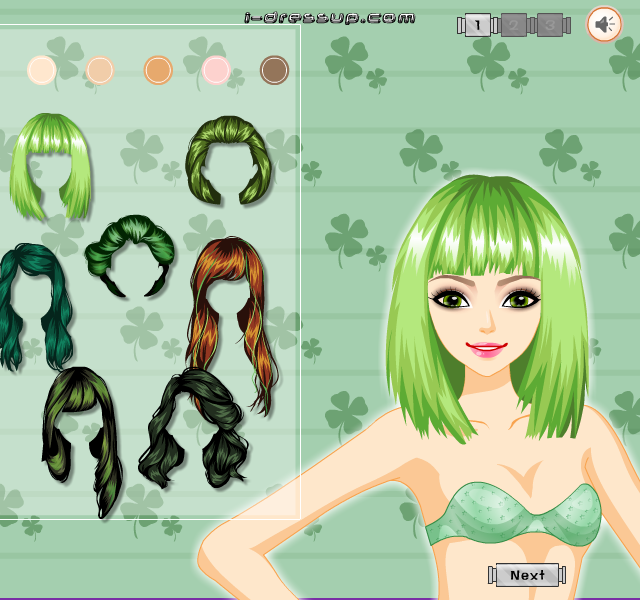Choose the light beige skin tone swatch
This screenshot has height=600, width=640.
(x=100, y=70)
